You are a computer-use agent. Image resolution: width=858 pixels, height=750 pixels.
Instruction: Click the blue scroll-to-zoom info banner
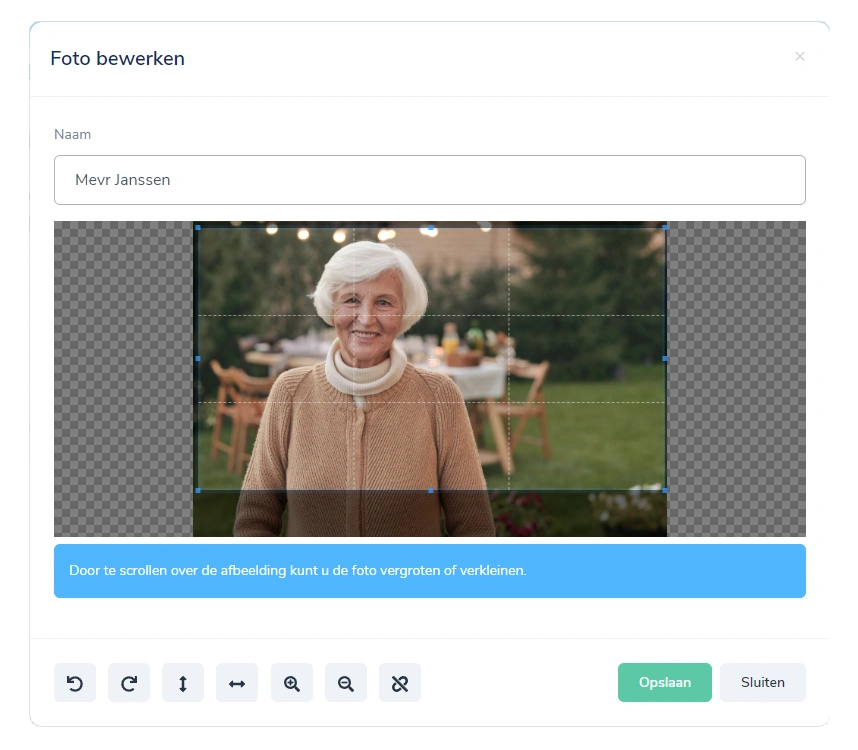pyautogui.click(x=429, y=571)
